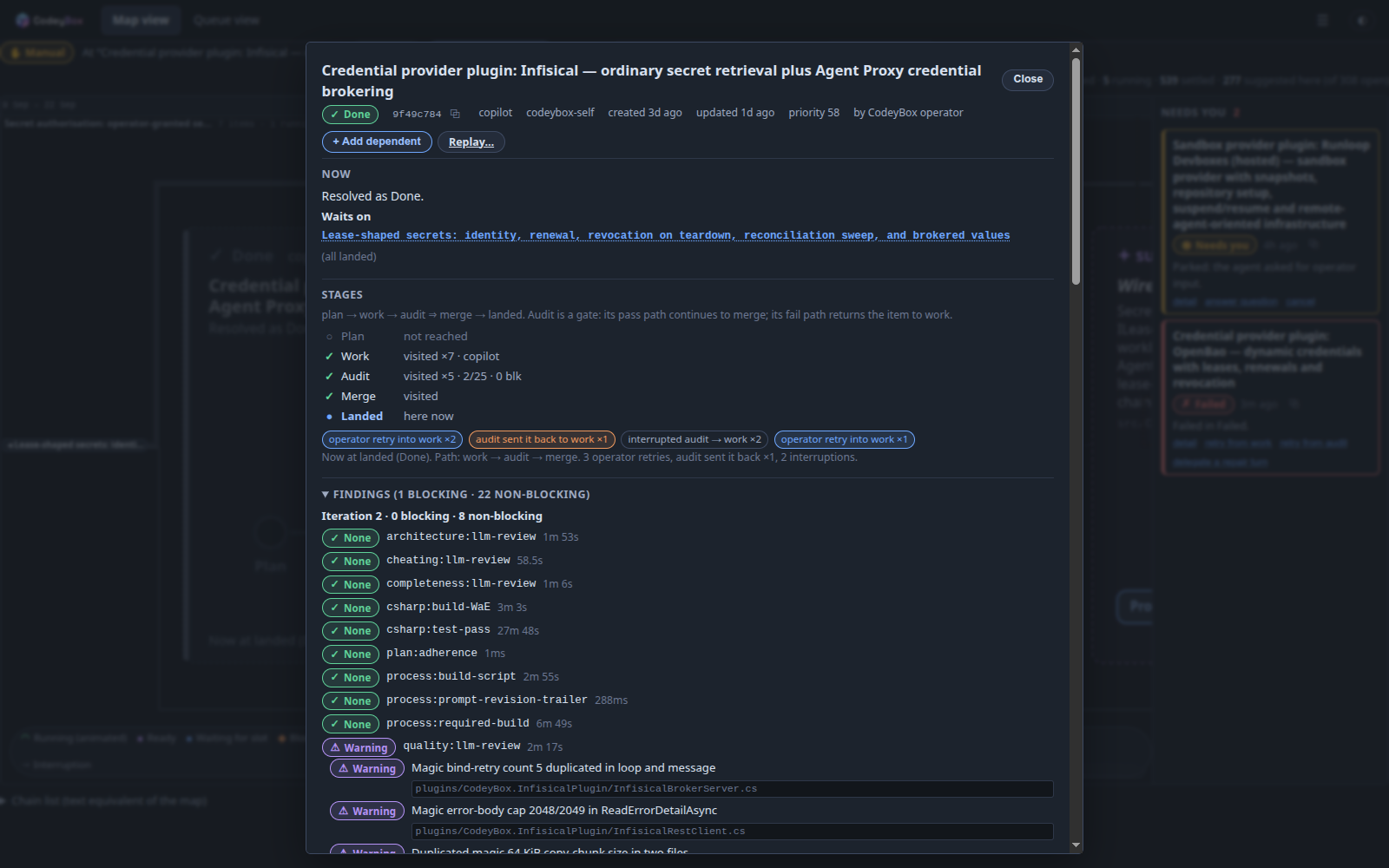Select the process:prompt-revision-trailer finding
The image size is (1389, 868).
coord(487,700)
